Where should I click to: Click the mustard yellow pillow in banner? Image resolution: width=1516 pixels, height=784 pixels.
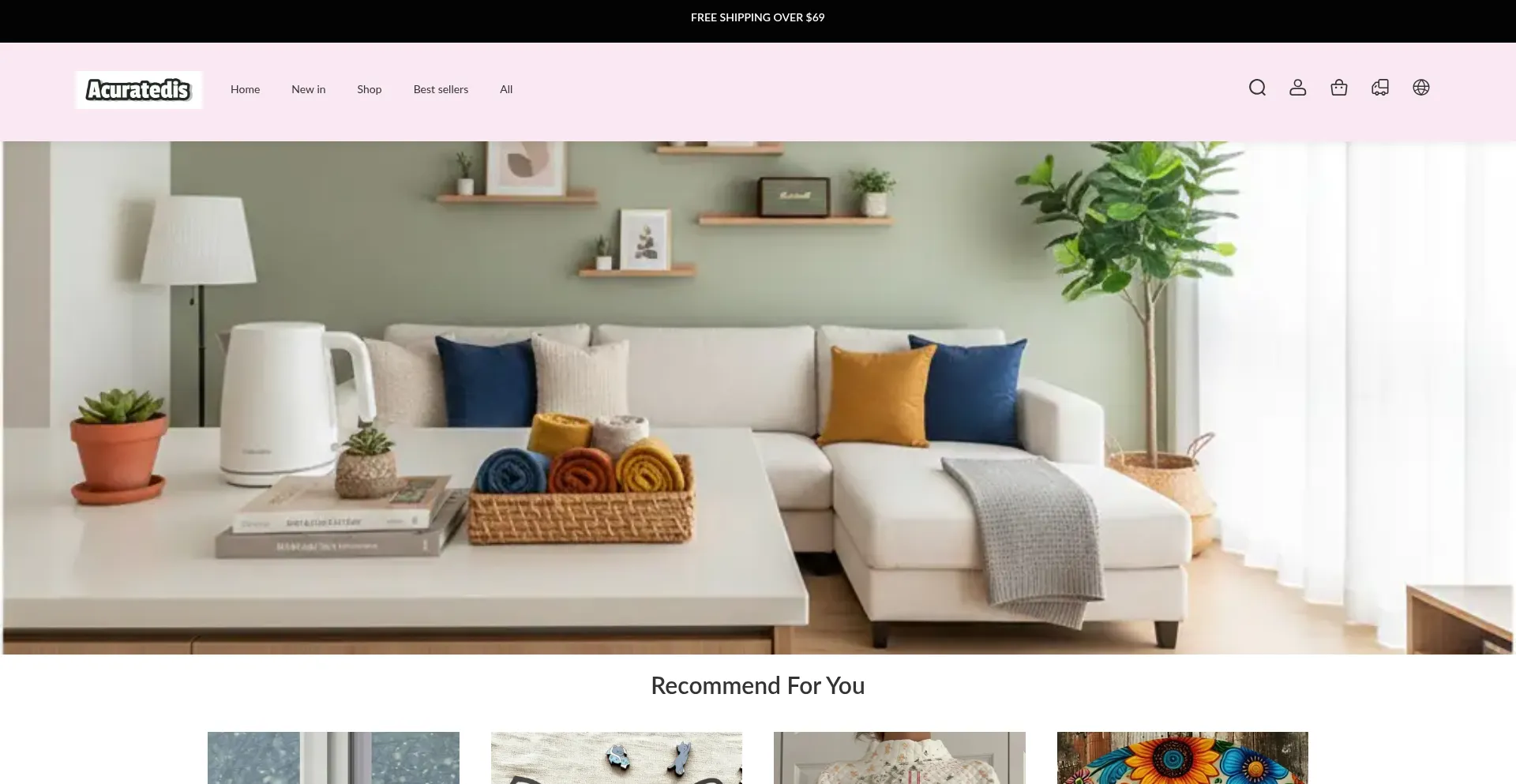876,395
